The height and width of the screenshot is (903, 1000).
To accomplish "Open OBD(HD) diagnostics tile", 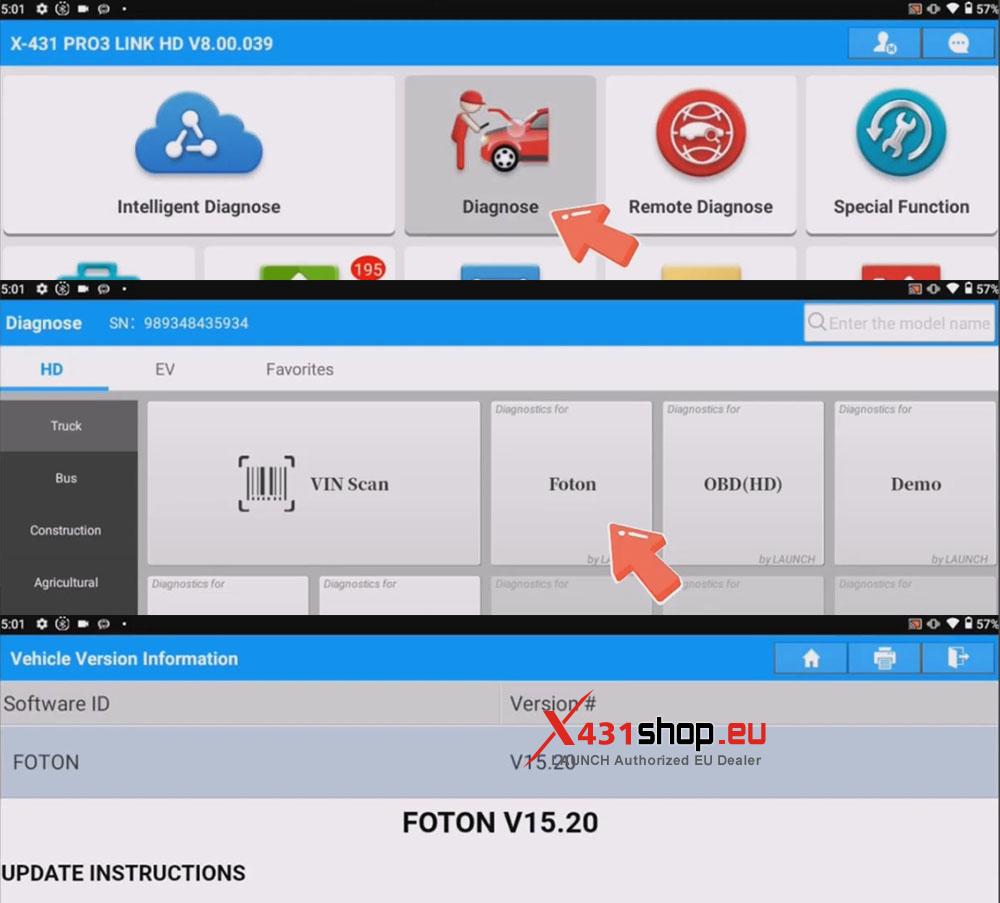I will coord(743,483).
